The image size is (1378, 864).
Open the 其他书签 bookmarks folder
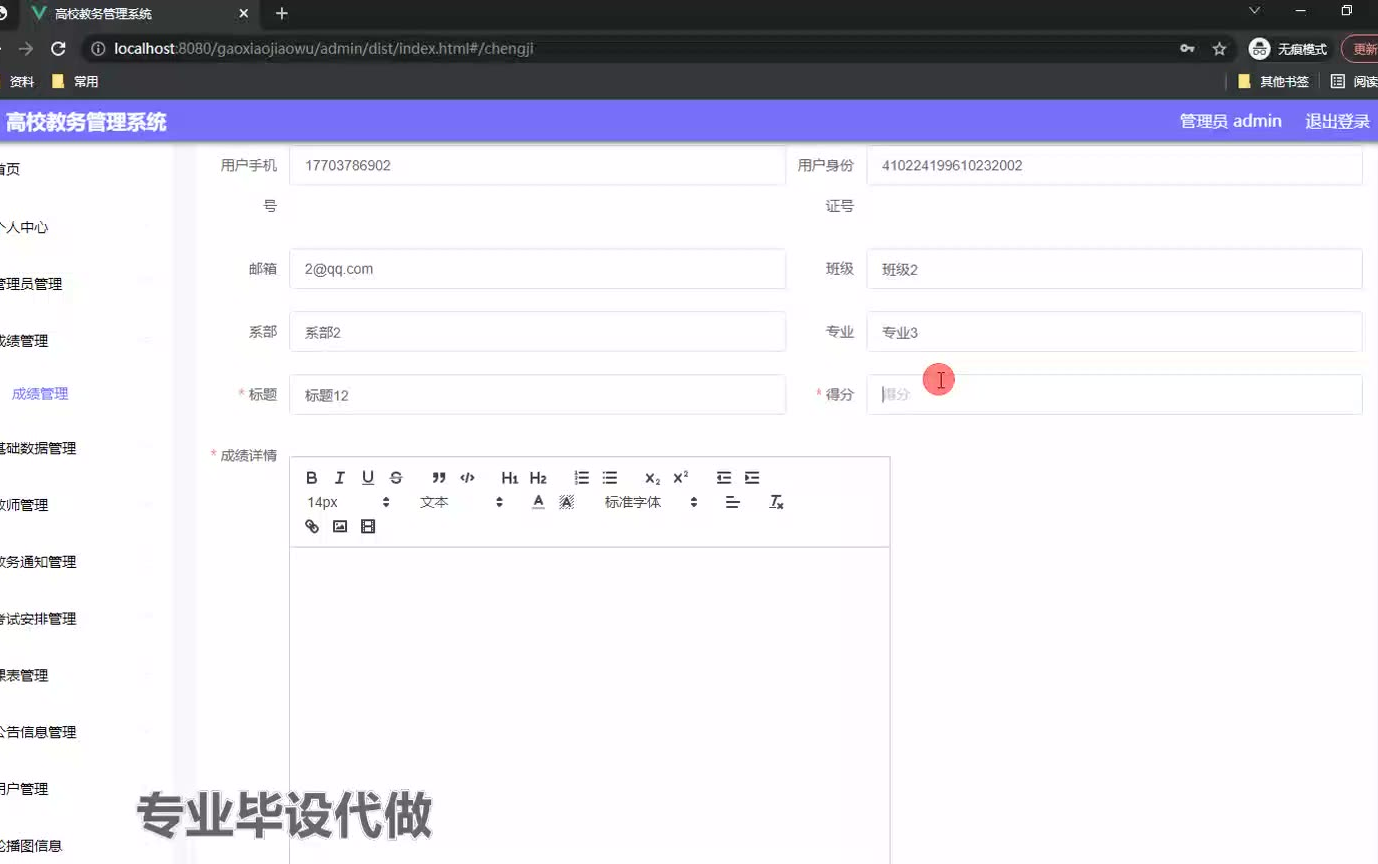click(x=1274, y=82)
